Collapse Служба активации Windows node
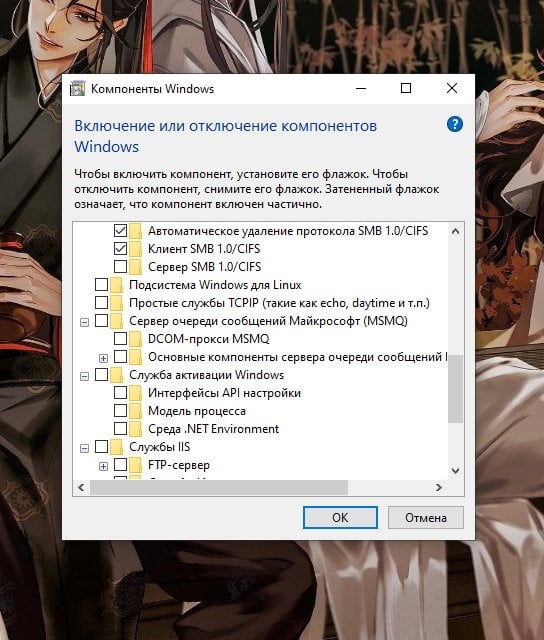Image resolution: width=544 pixels, height=640 pixels. point(84,376)
